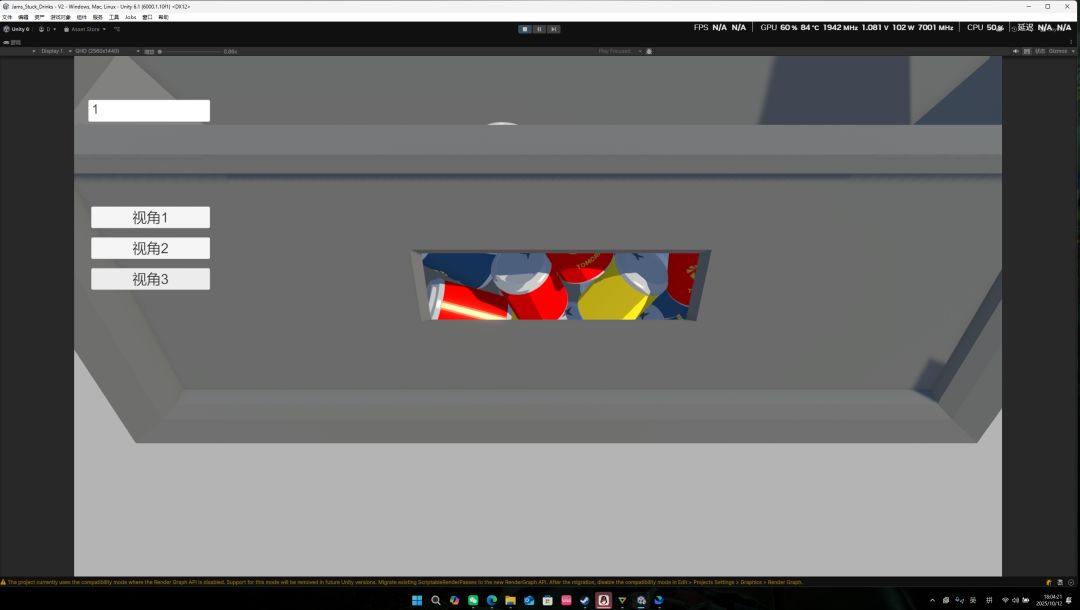Open the 资产 menu
This screenshot has width=1080, height=610.
39,17
